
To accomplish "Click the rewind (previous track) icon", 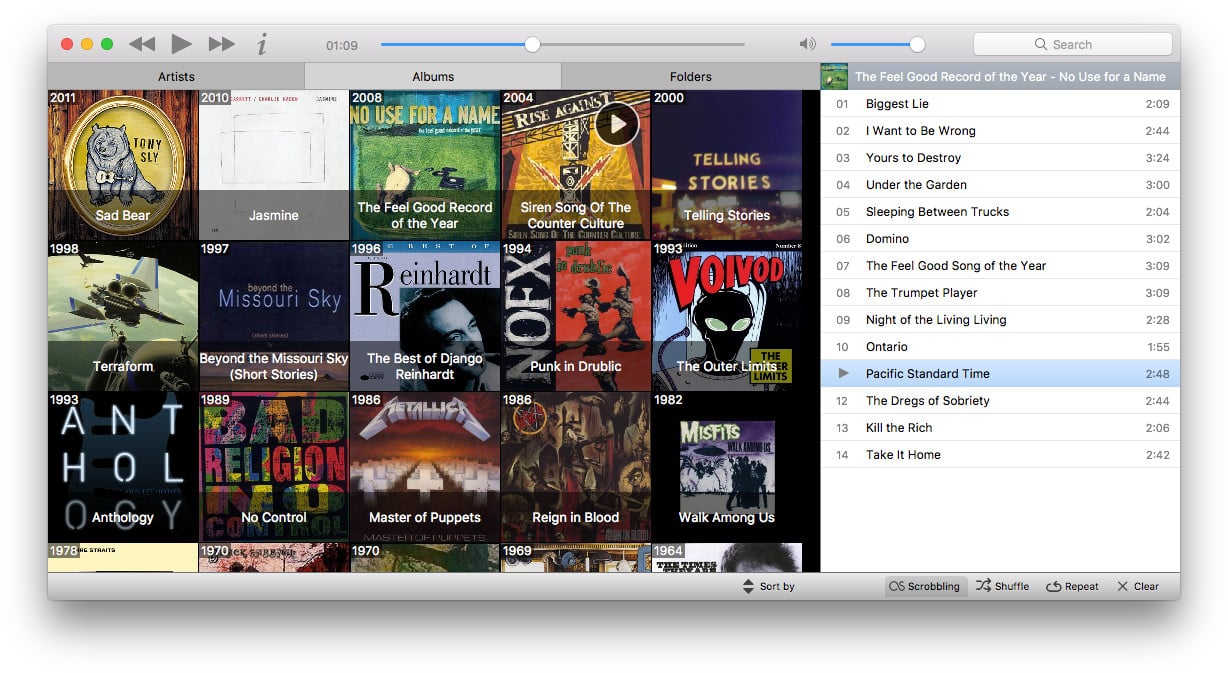I will (x=142, y=44).
